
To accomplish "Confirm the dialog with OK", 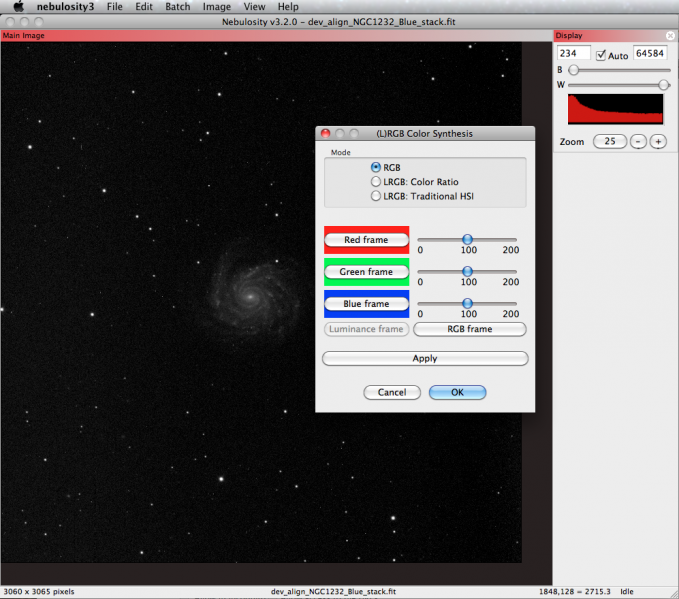I will coord(457,392).
